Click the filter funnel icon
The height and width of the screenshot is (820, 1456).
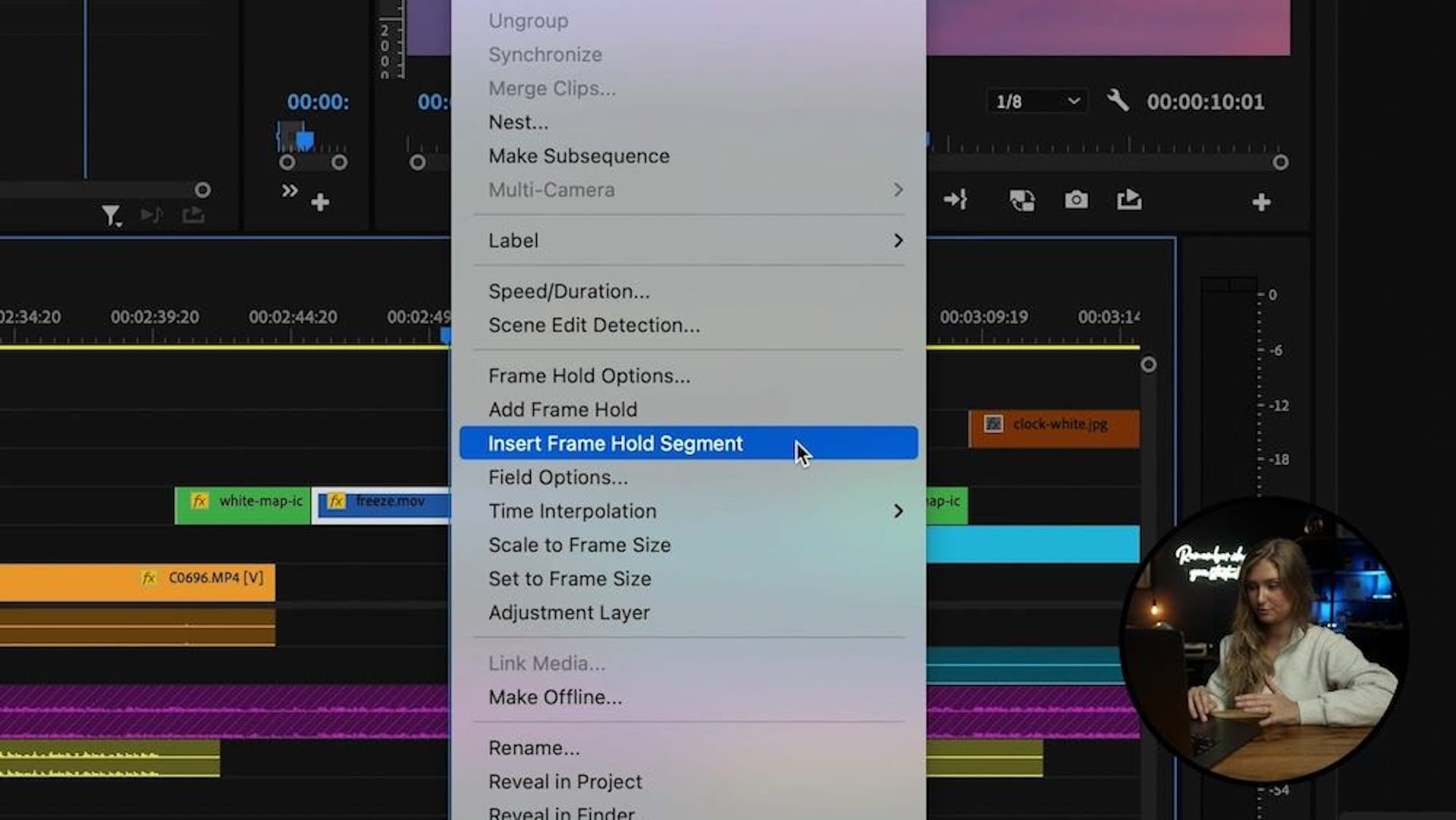tap(111, 216)
